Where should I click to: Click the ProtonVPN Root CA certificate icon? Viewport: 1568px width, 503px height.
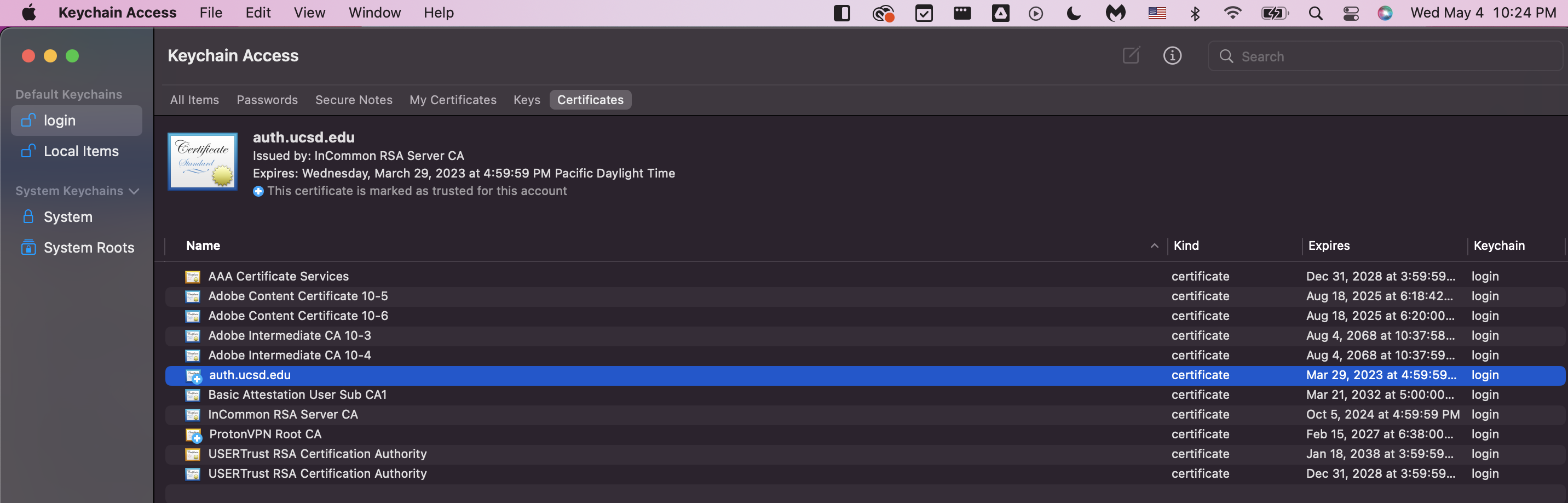pyautogui.click(x=193, y=434)
